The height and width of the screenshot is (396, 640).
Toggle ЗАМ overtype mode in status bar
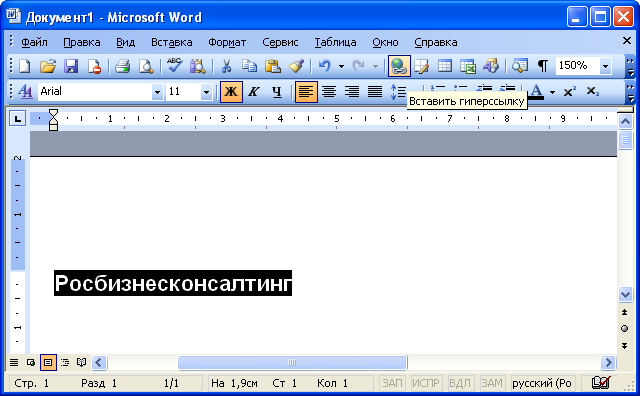[x=492, y=383]
